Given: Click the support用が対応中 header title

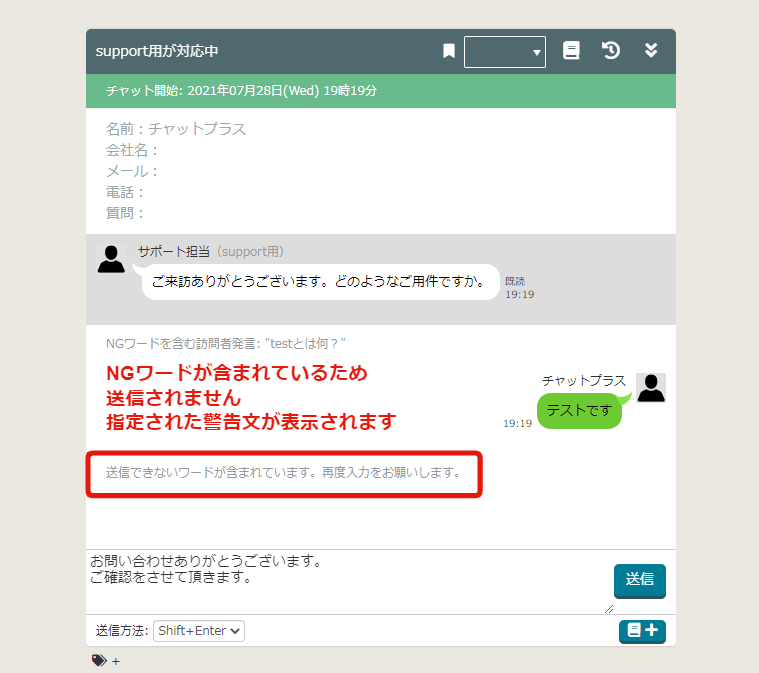Looking at the screenshot, I should click(x=157, y=51).
